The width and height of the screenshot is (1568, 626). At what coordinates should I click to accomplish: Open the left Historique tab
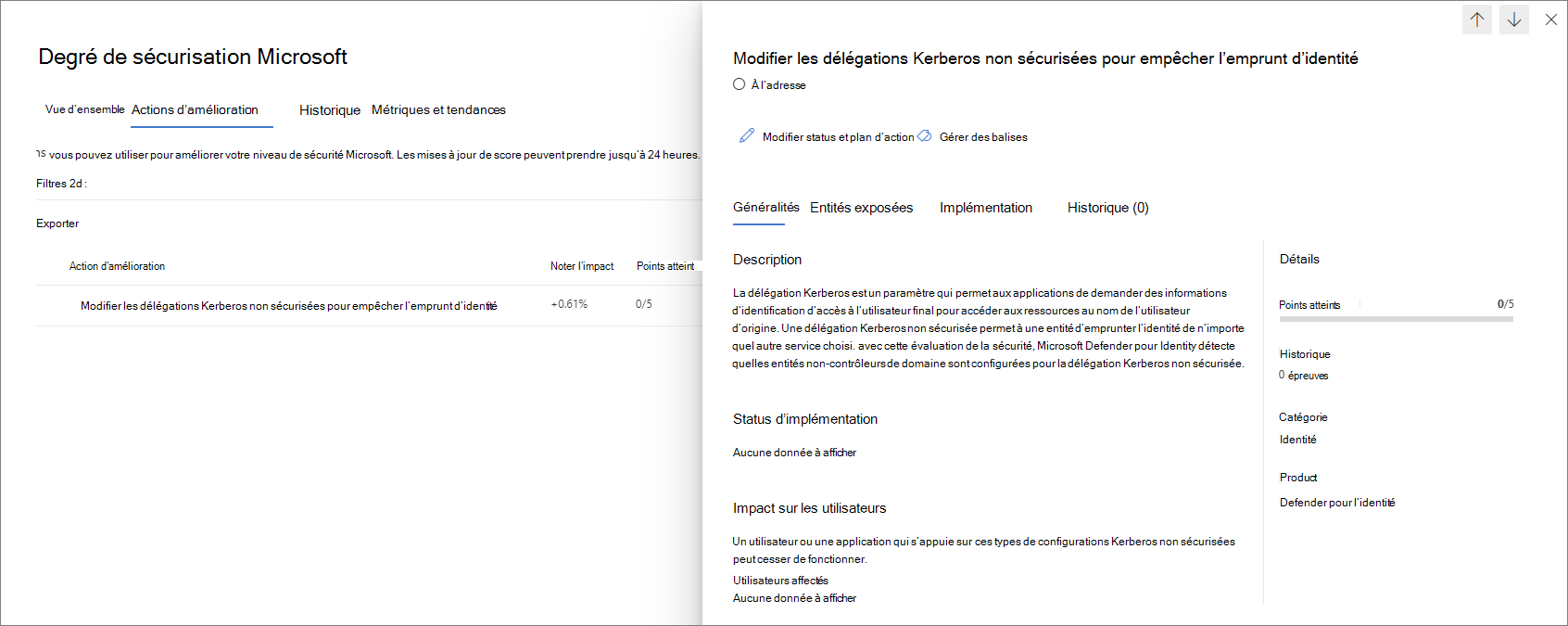pyautogui.click(x=329, y=110)
